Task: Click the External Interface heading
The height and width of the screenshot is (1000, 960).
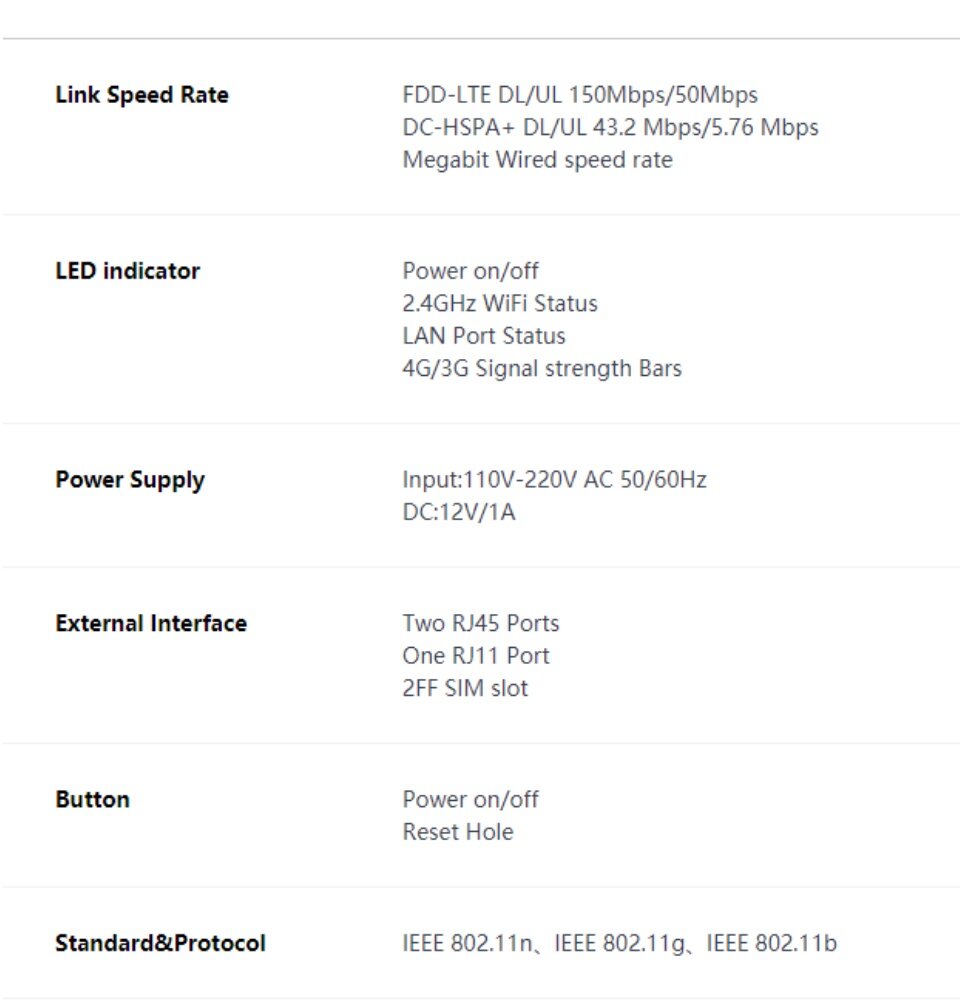Action: tap(151, 623)
